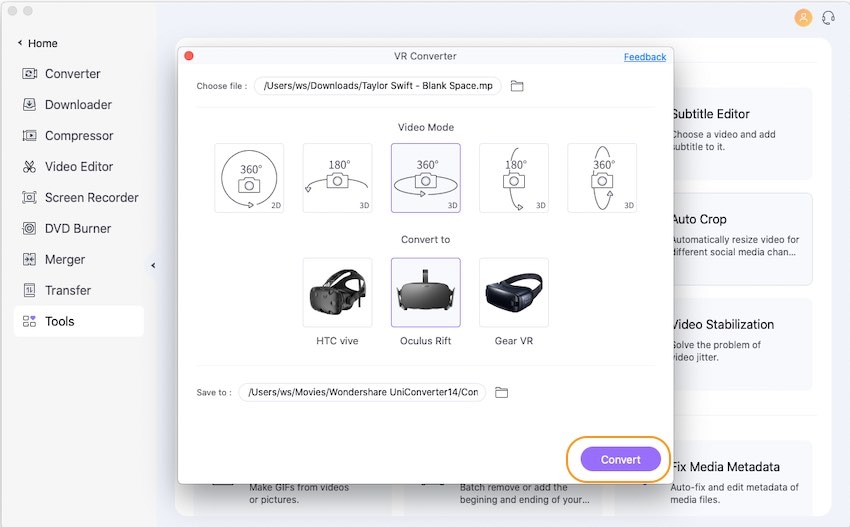Viewport: 850px width, 527px height.
Task: Select HTC vive headset as target
Action: coord(337,292)
